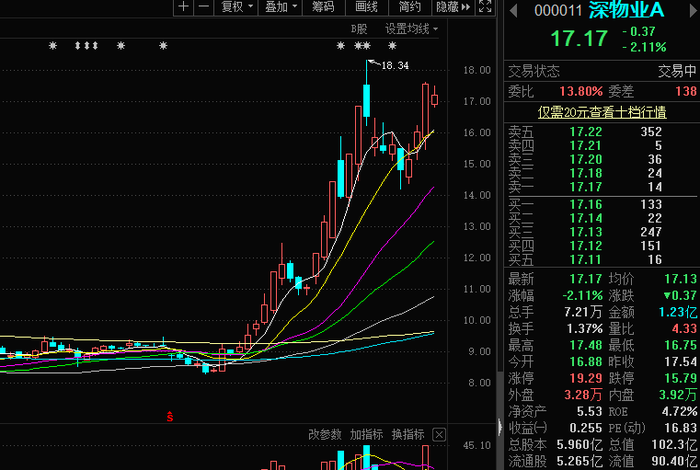Image resolution: width=700 pixels, height=470 pixels.
Task: Go to previous stock arrow
Action: 513,11
